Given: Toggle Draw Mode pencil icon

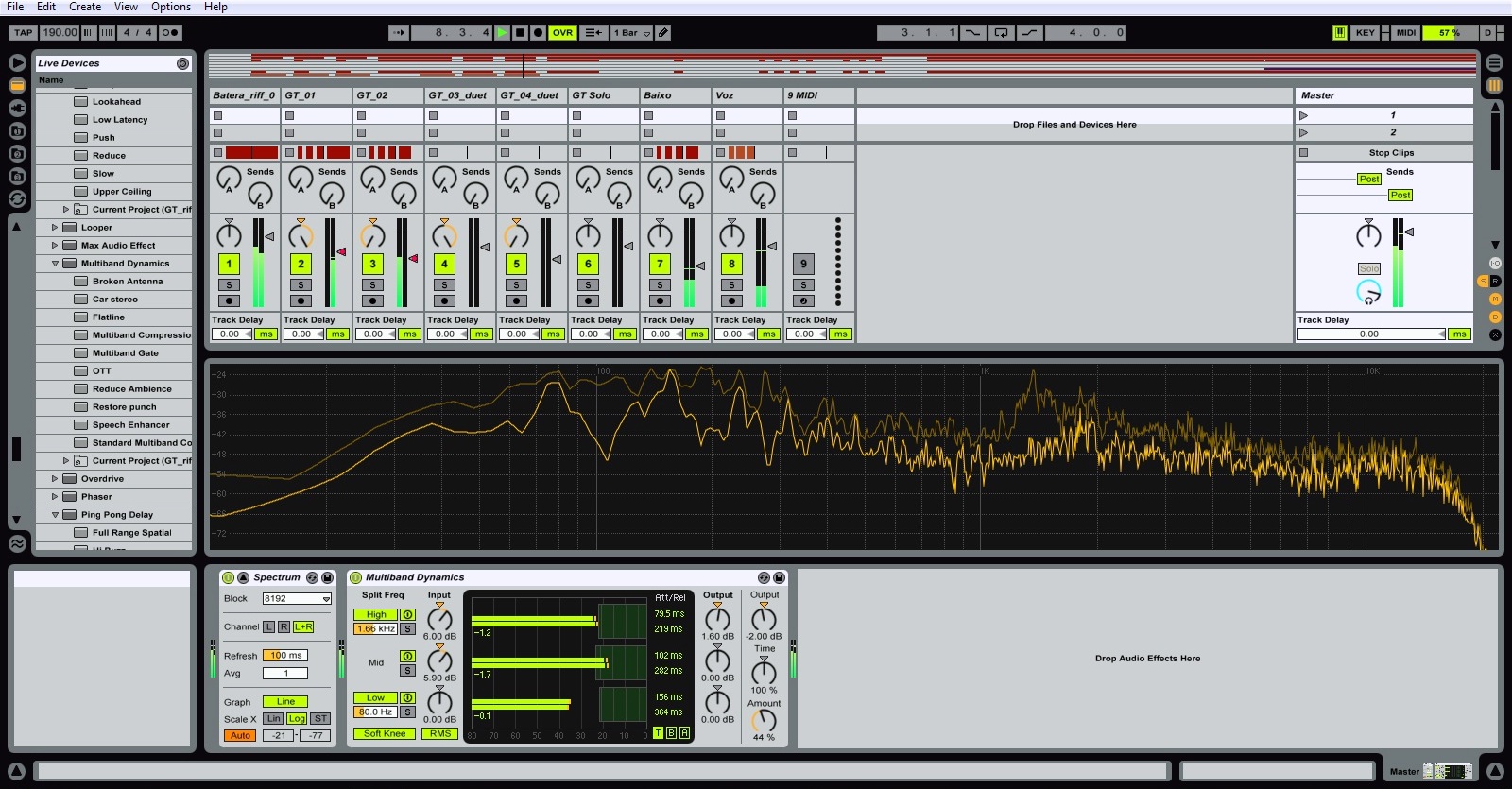Looking at the screenshot, I should (x=663, y=32).
